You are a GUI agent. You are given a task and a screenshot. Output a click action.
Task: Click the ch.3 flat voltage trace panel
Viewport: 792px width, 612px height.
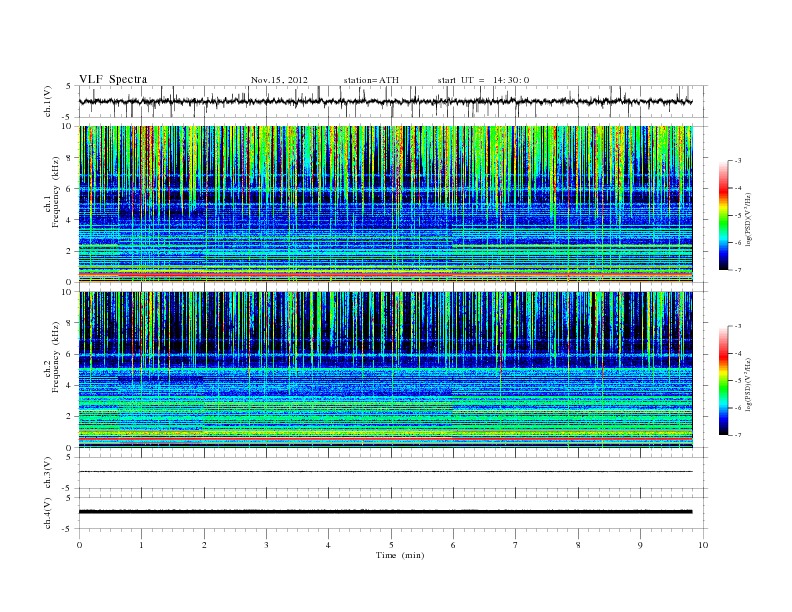(393, 473)
